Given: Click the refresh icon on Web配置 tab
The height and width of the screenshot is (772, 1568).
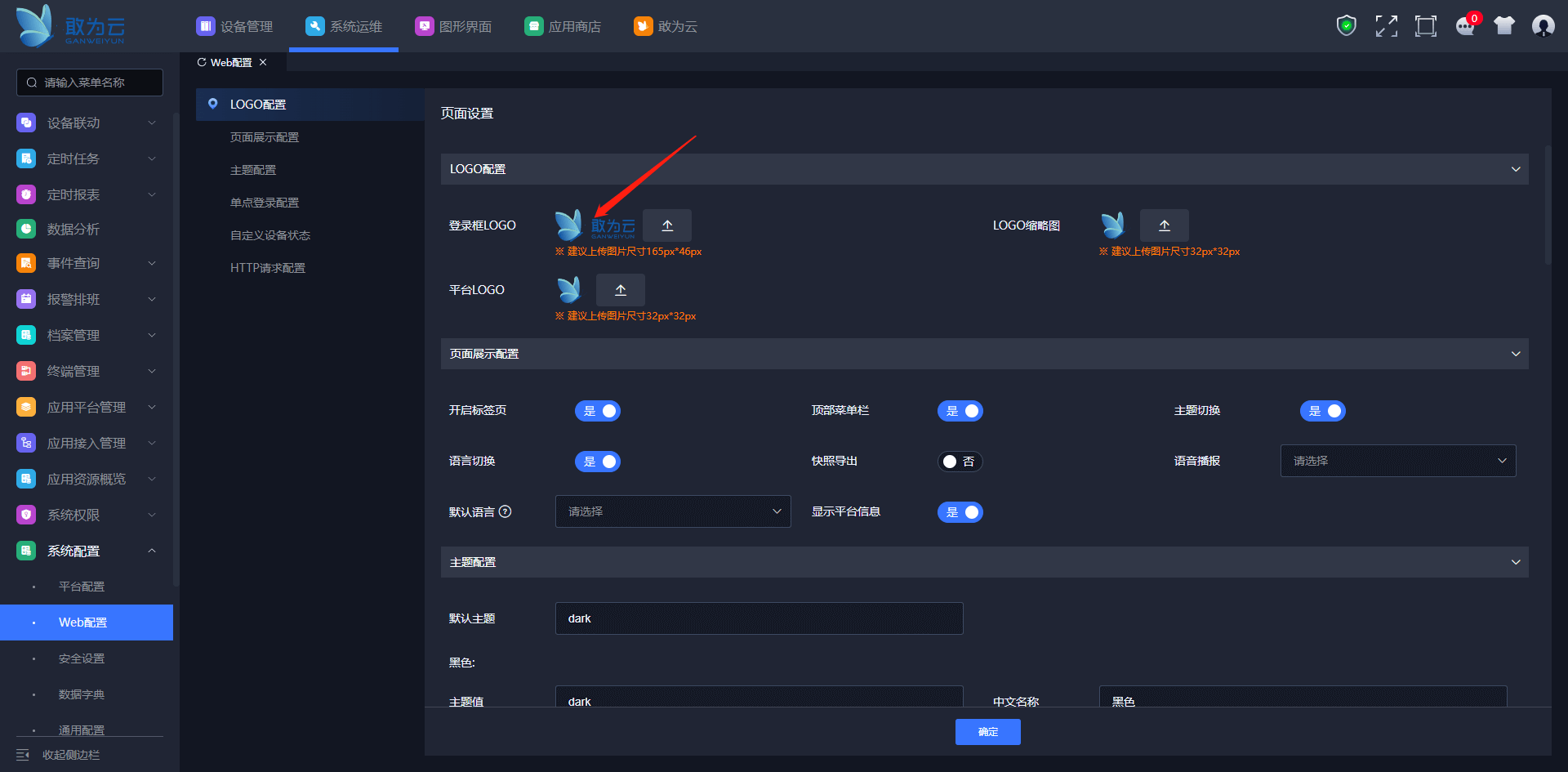Looking at the screenshot, I should click(202, 62).
